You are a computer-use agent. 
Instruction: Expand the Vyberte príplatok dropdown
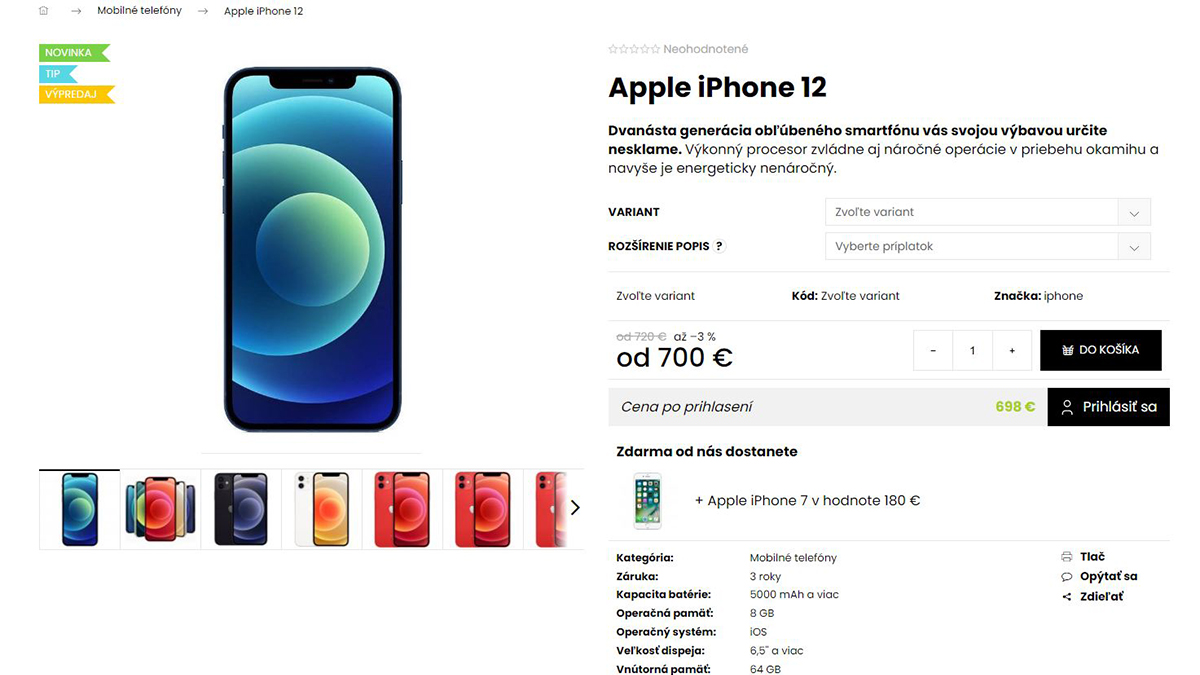(x=987, y=246)
